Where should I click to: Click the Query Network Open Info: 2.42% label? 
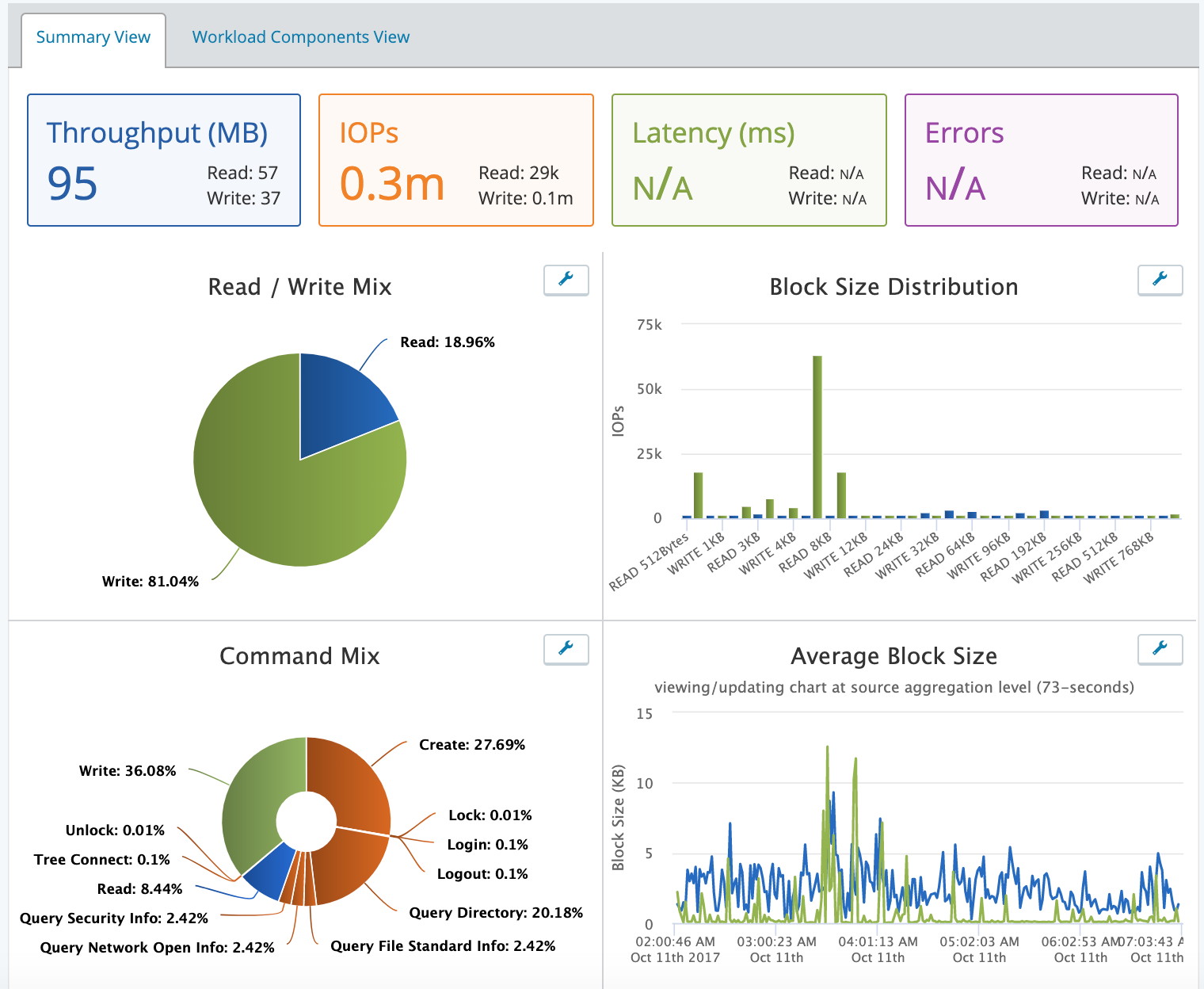158,948
